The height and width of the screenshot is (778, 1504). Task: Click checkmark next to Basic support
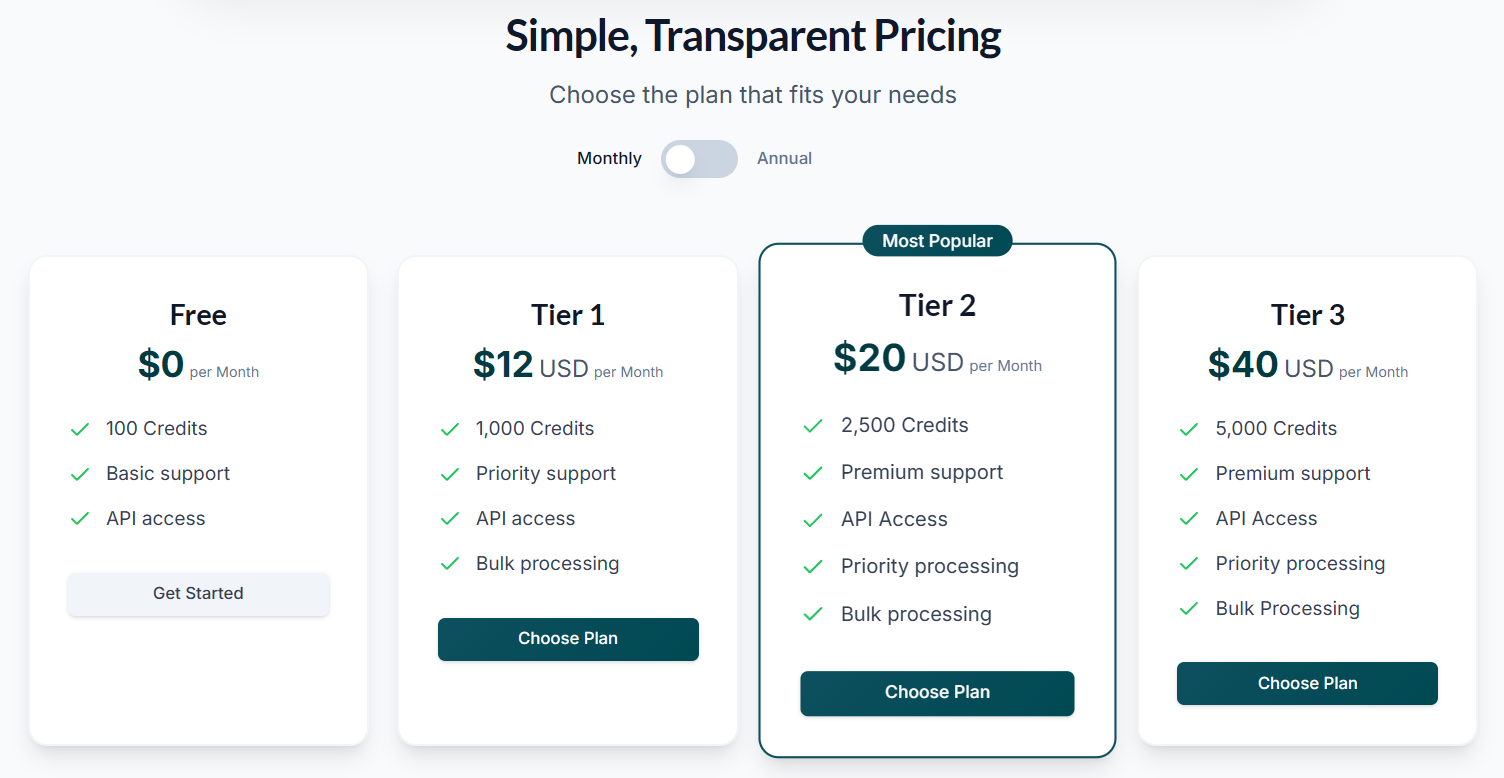(x=80, y=474)
